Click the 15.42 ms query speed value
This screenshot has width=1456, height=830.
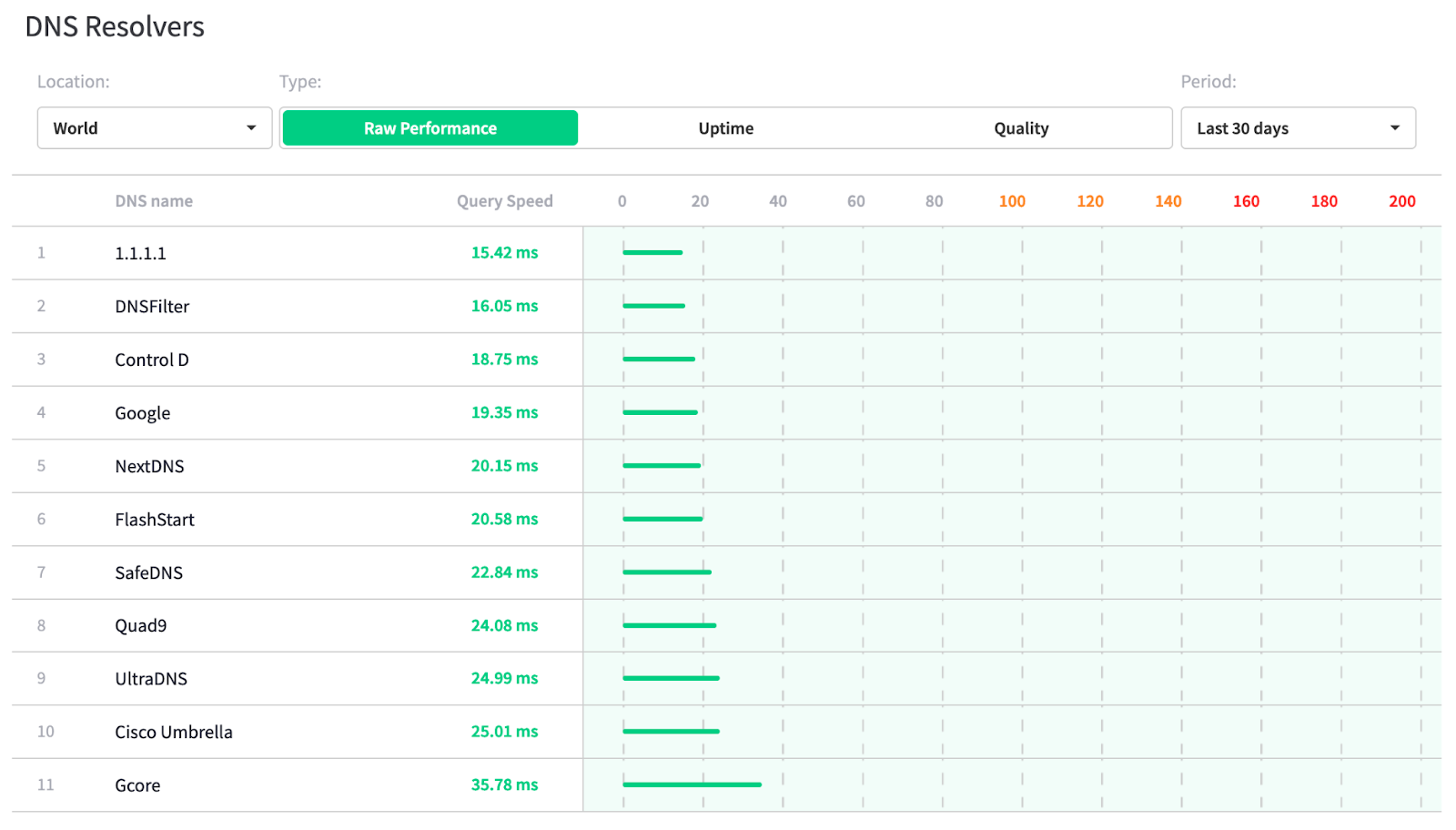coord(504,253)
